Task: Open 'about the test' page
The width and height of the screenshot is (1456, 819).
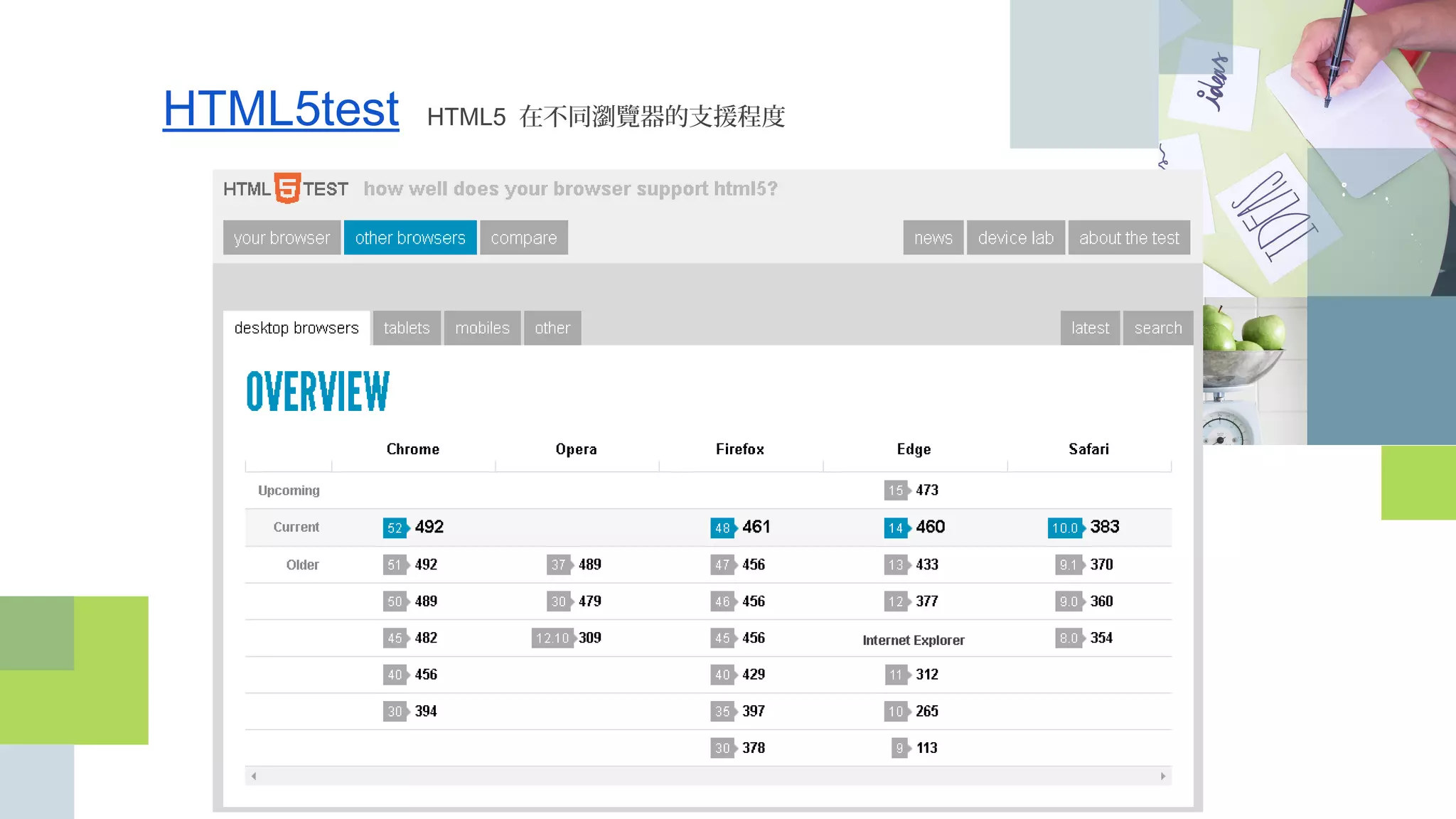Action: [1129, 237]
